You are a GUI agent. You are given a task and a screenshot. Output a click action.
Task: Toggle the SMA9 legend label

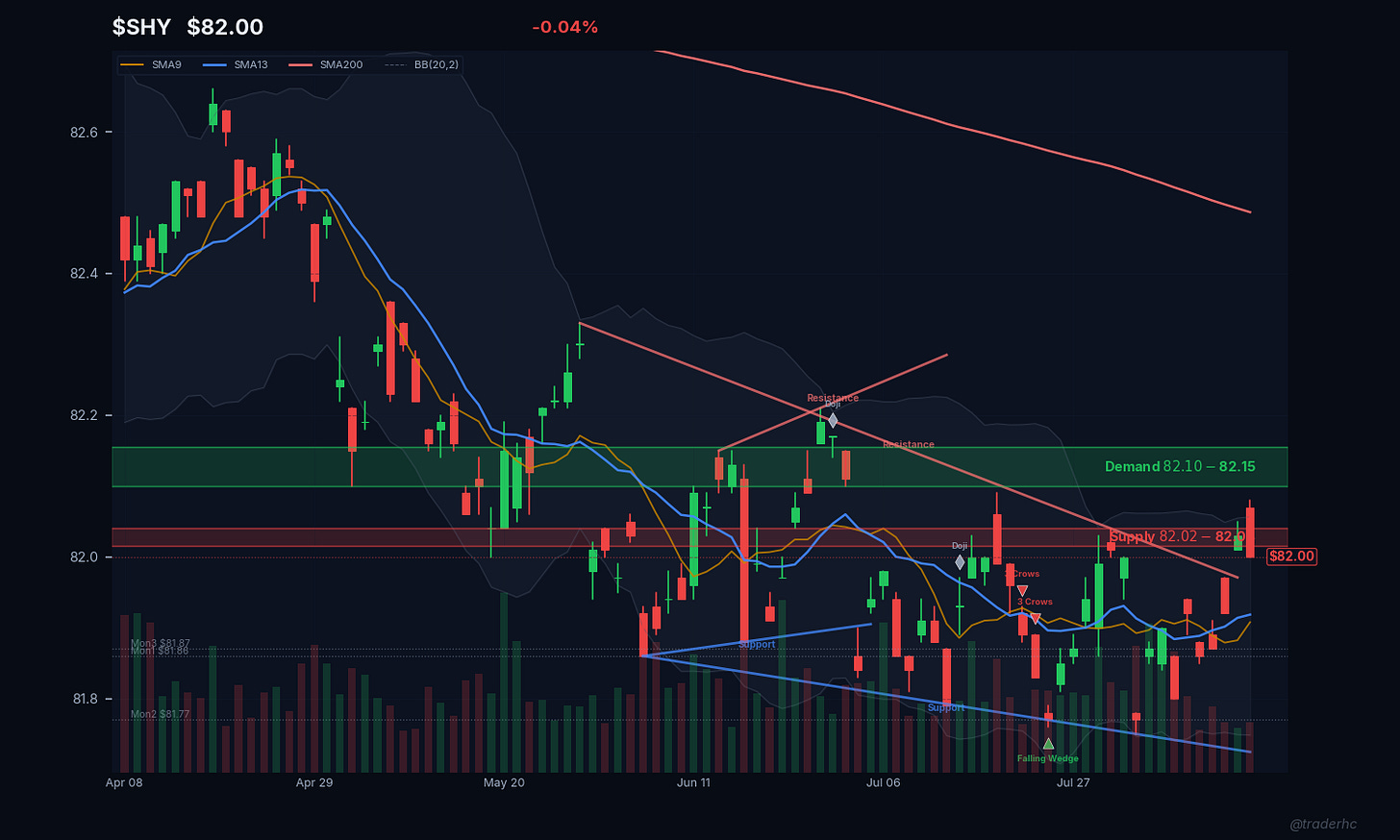[x=166, y=64]
